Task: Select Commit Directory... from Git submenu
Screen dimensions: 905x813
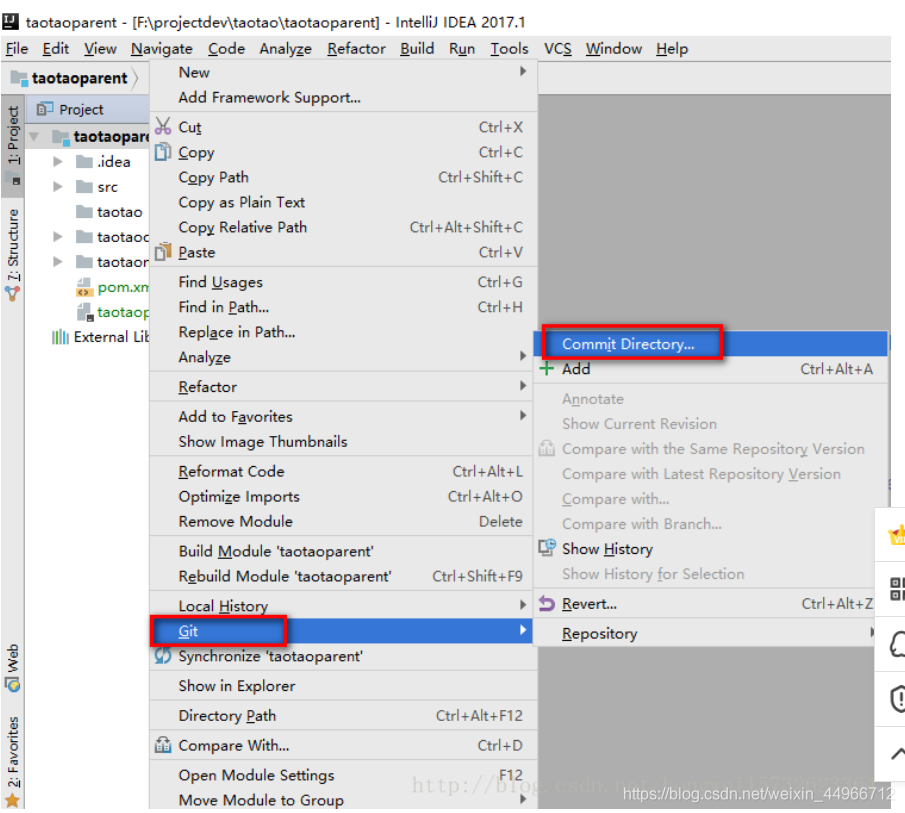Action: [x=710, y=344]
